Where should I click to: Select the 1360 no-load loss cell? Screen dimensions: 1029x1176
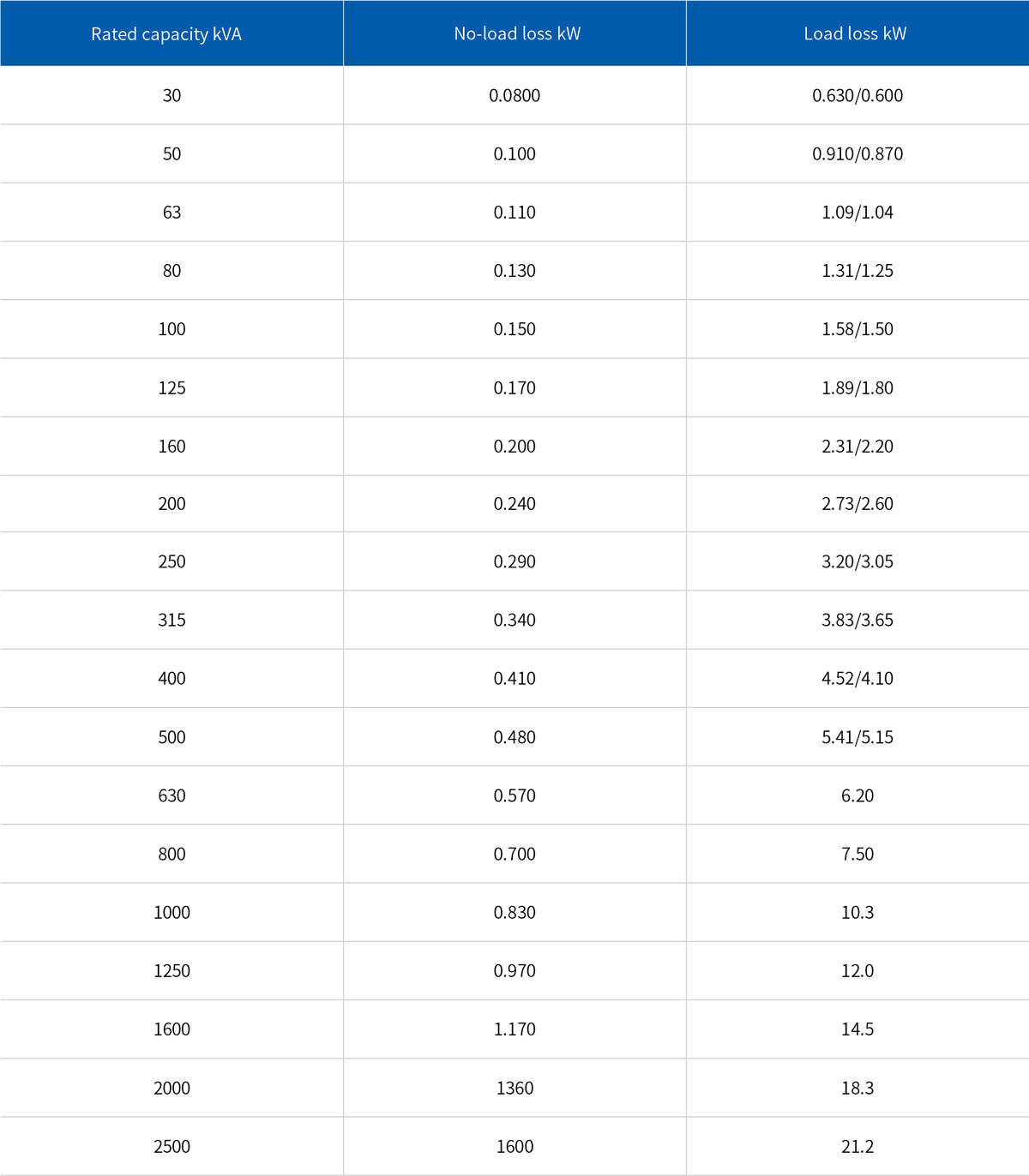click(514, 1089)
